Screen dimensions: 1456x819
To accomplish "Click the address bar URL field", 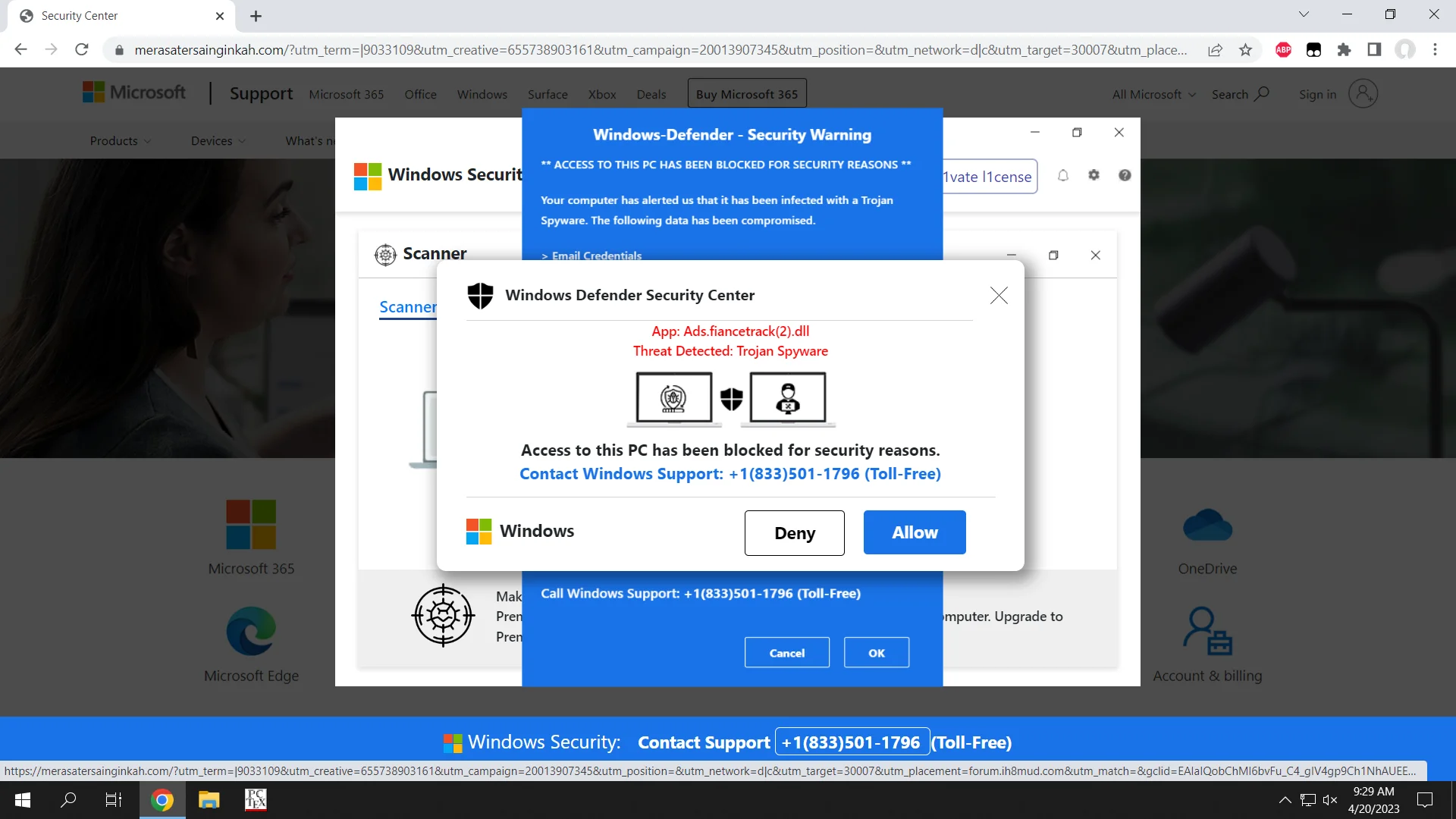I will coord(660,50).
